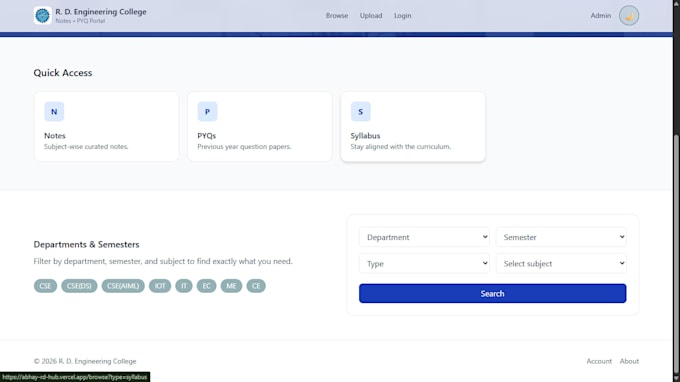Click the Notes card title text
This screenshot has width=680, height=382.
coord(55,136)
